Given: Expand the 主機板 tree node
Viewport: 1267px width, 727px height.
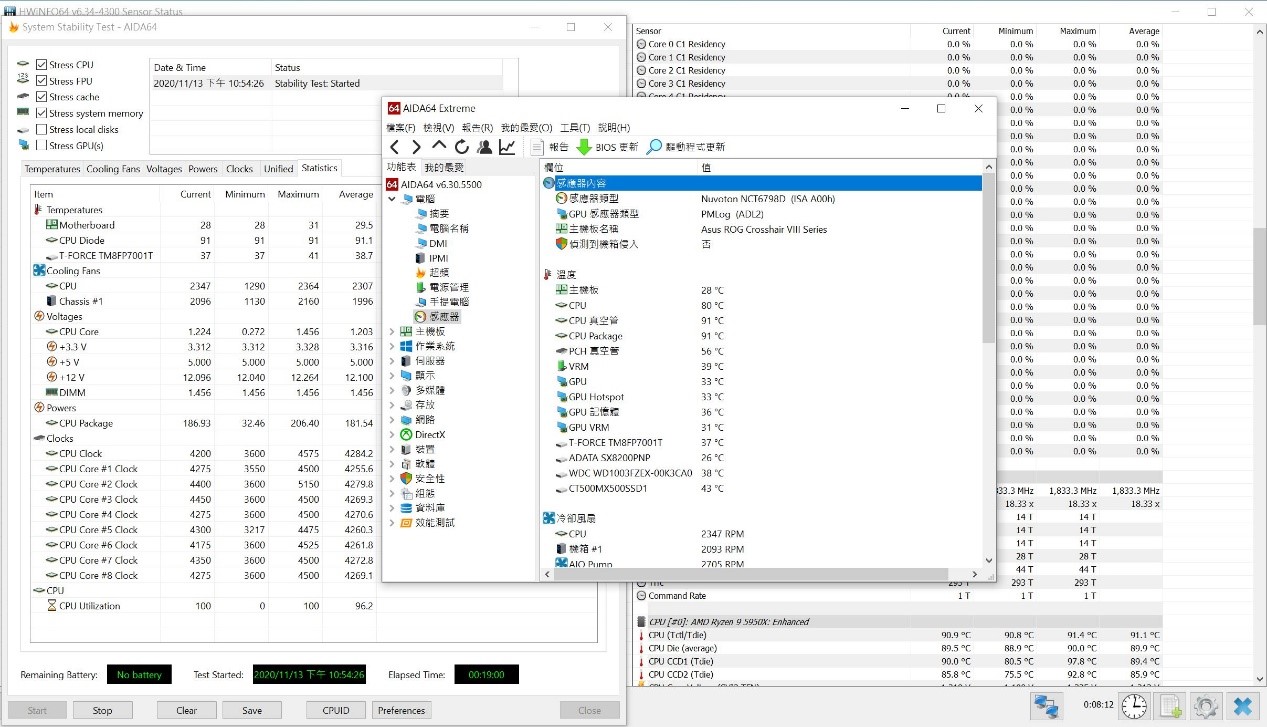Looking at the screenshot, I should pos(392,332).
